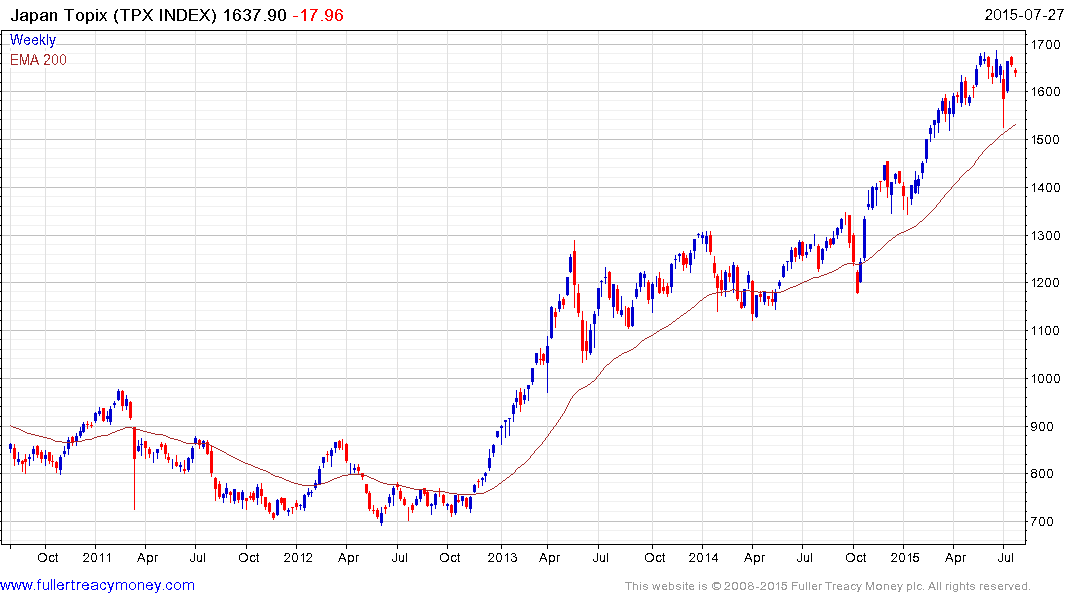Click the Weekly label
This screenshot has width=1075, height=600.
tap(33, 40)
